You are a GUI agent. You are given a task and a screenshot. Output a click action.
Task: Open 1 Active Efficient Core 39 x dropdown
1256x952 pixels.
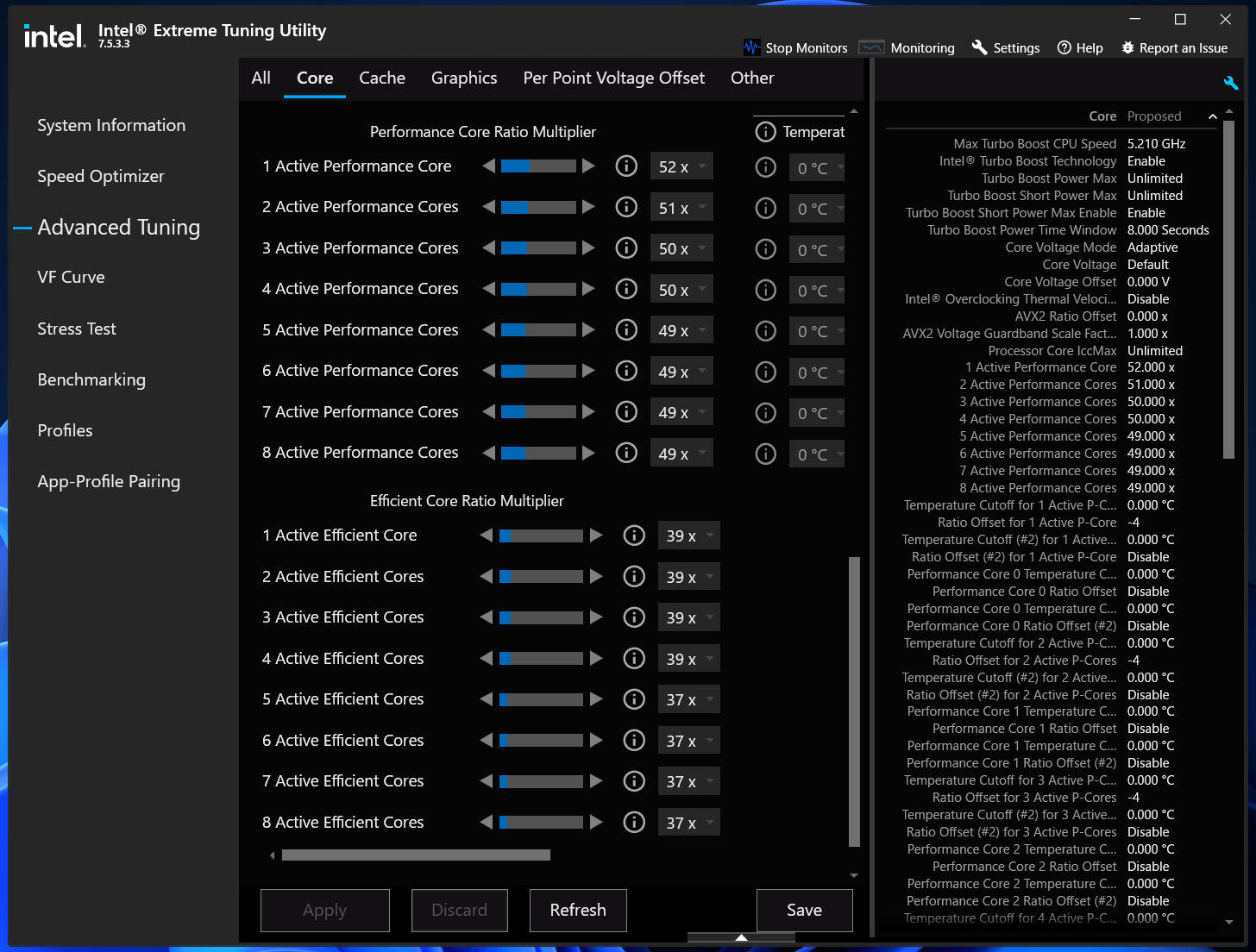688,535
